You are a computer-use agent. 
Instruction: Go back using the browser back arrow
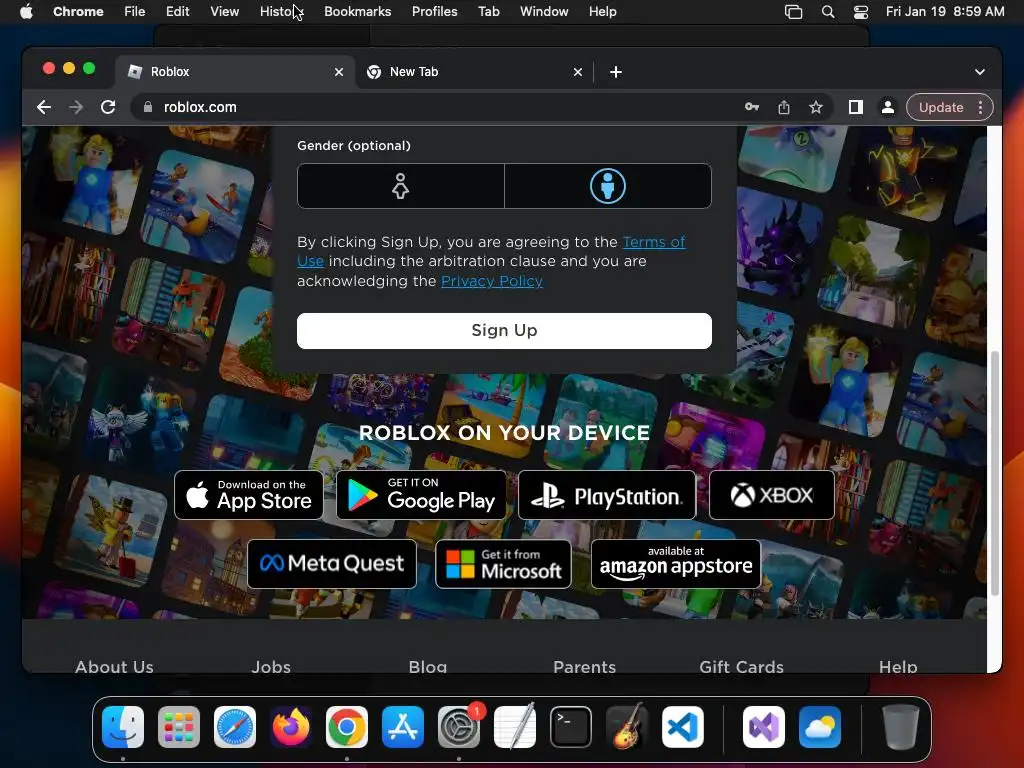pyautogui.click(x=44, y=107)
